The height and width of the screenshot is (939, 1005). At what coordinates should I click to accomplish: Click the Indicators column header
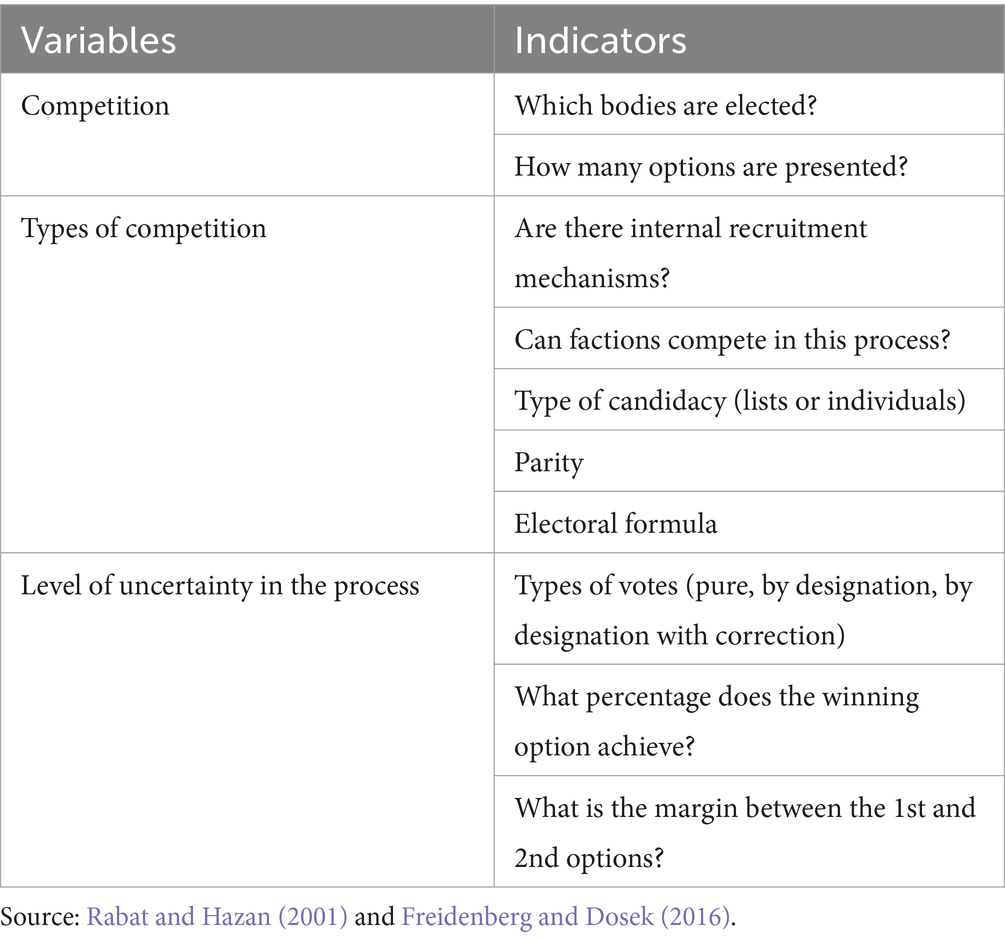pyautogui.click(x=749, y=39)
